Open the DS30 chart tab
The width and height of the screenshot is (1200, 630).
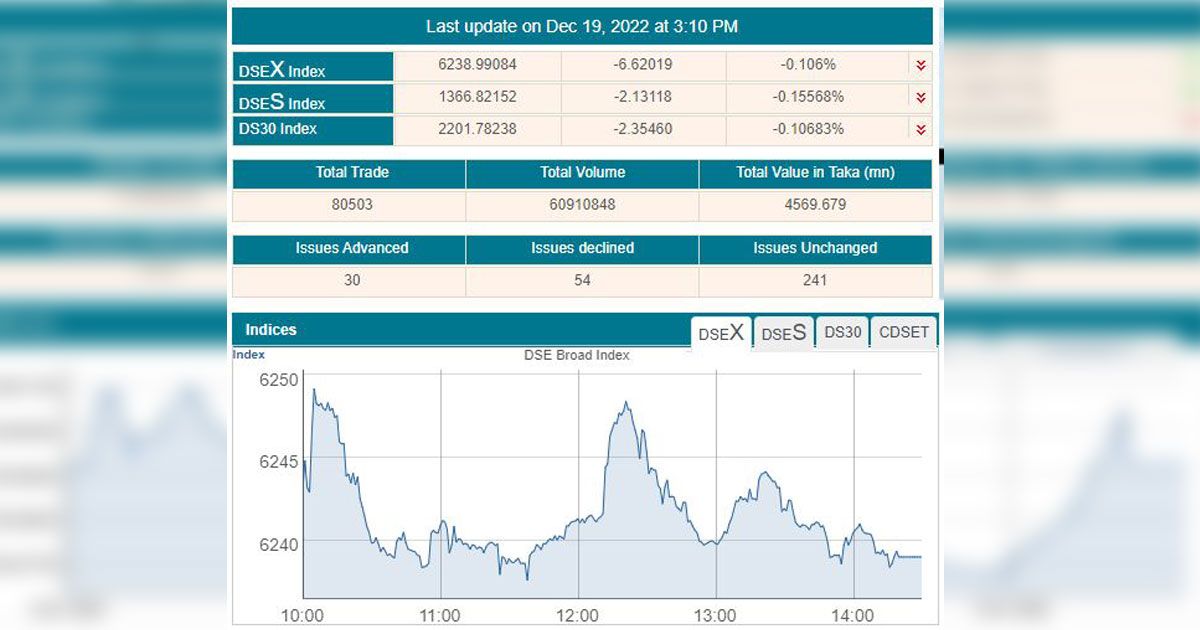[x=843, y=333]
